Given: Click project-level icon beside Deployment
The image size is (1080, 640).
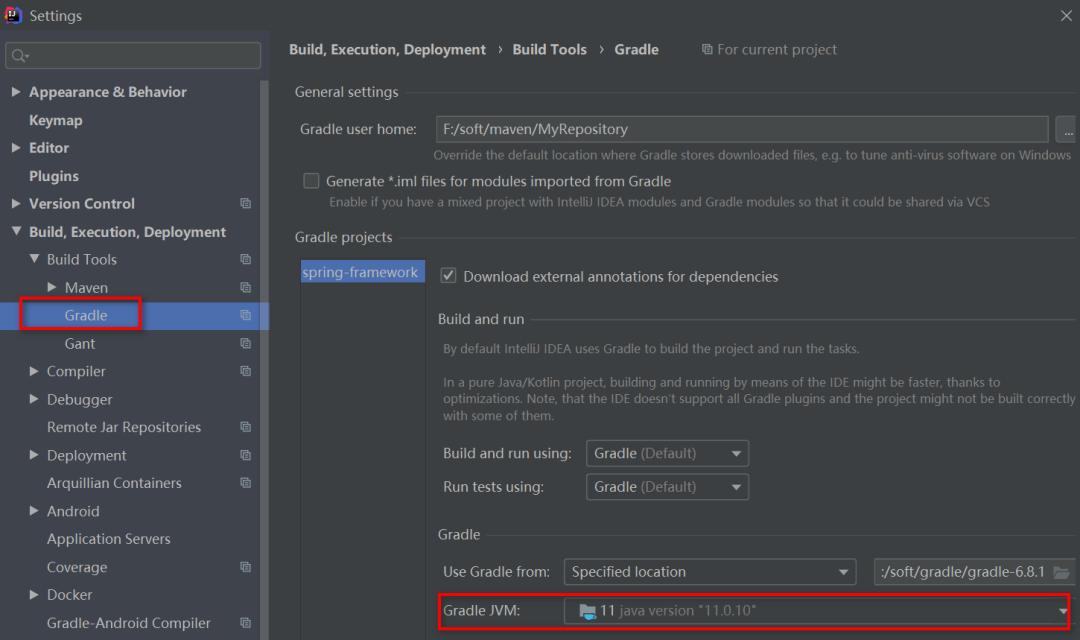Looking at the screenshot, I should [x=245, y=455].
